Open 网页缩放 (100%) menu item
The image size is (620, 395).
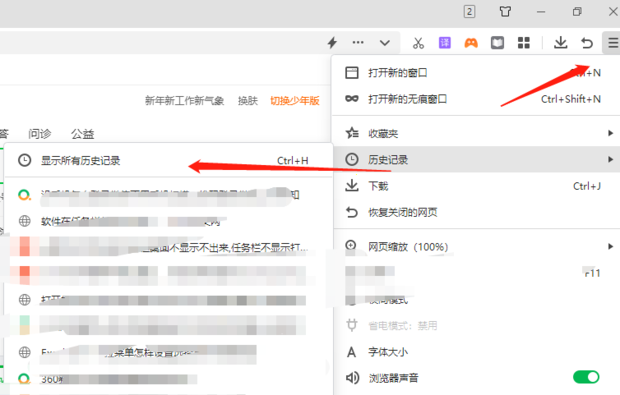(x=476, y=247)
